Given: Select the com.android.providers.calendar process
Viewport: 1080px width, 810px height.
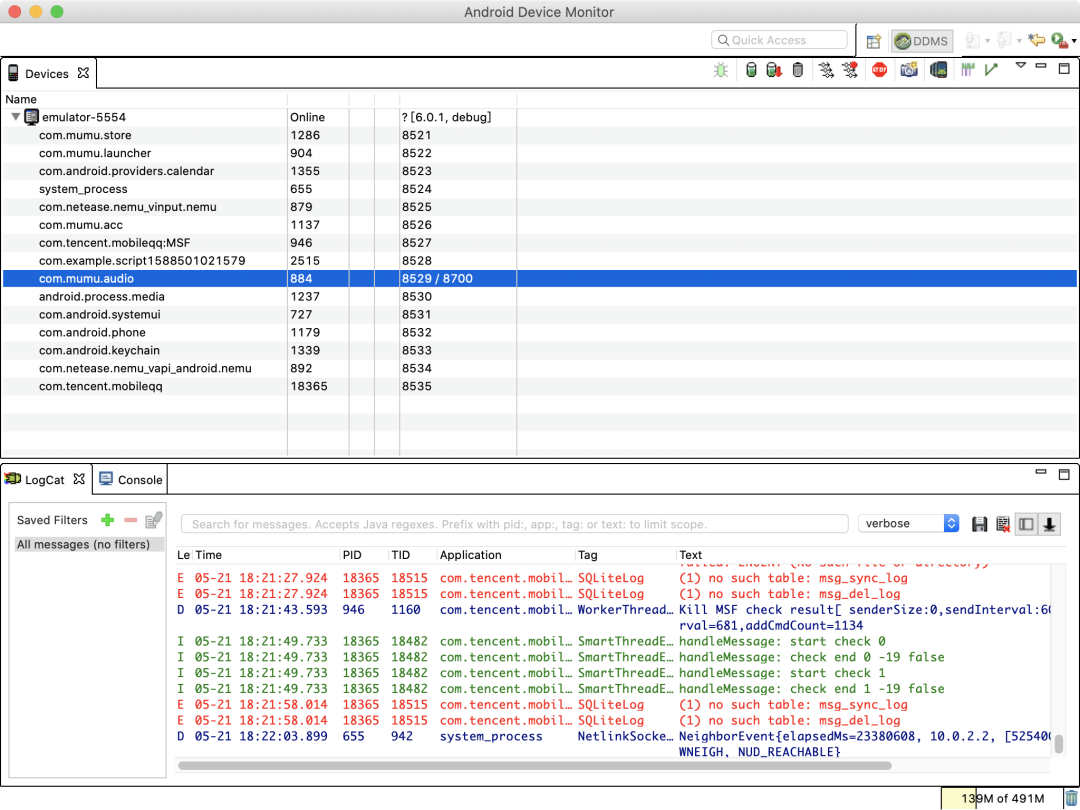Looking at the screenshot, I should (539, 171).
